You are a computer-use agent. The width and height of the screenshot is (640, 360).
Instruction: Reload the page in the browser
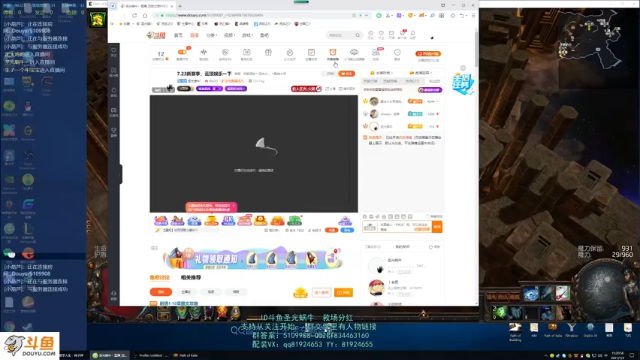[134, 16]
